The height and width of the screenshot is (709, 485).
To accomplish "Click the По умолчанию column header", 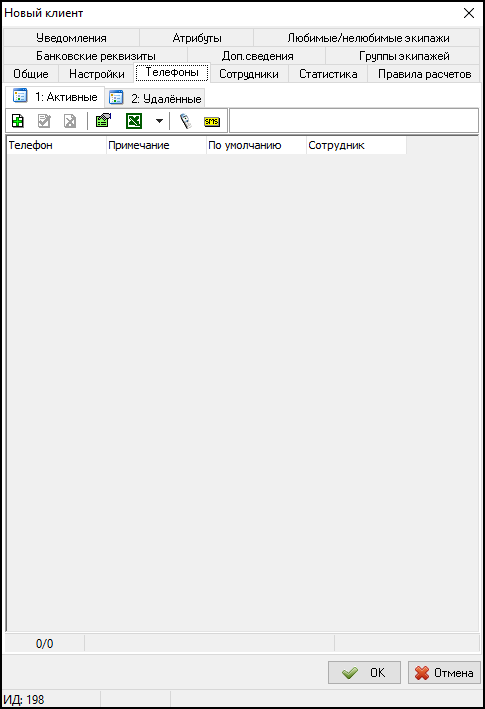I will (256, 146).
